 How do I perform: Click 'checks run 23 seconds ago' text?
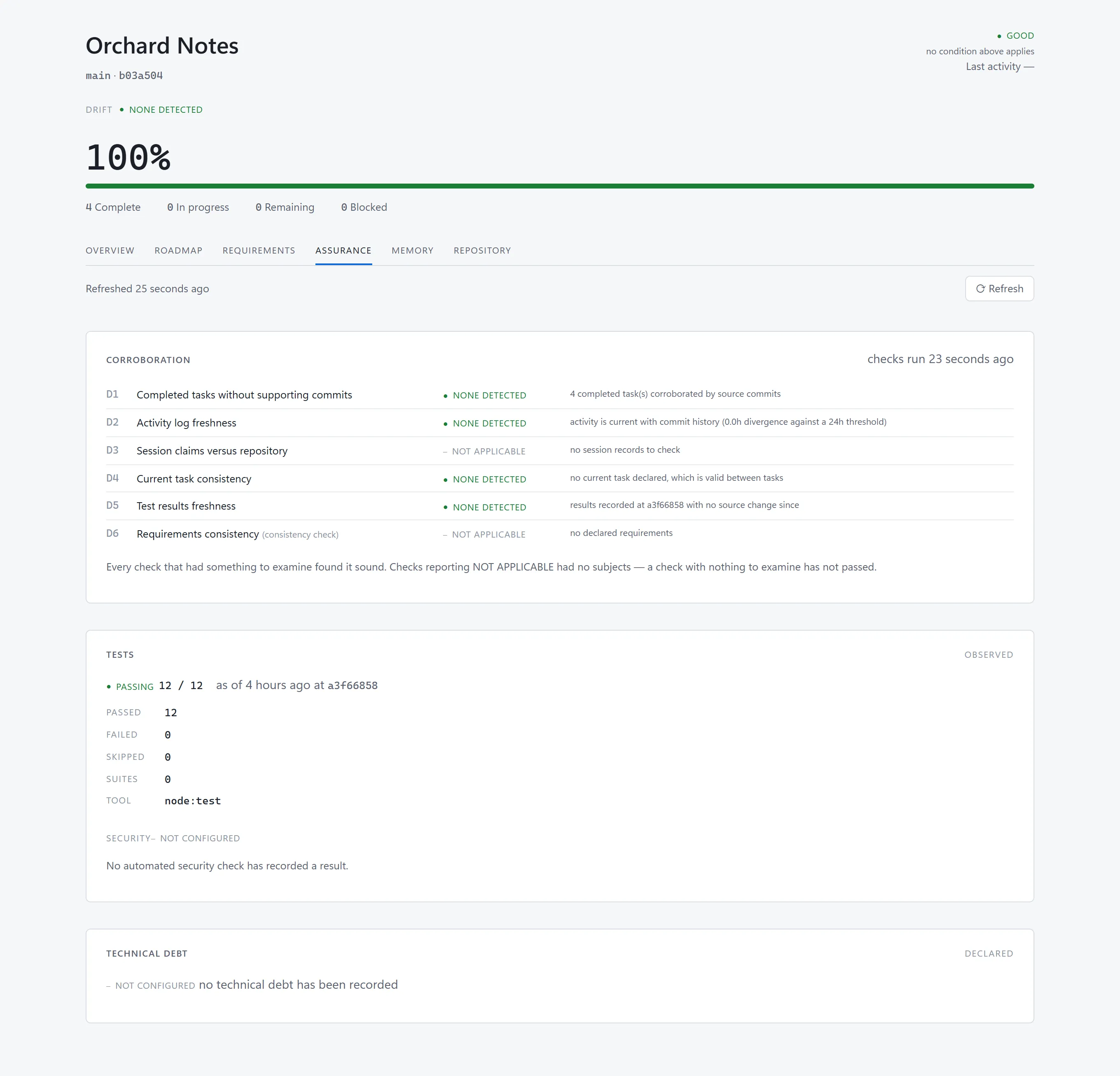tap(940, 359)
